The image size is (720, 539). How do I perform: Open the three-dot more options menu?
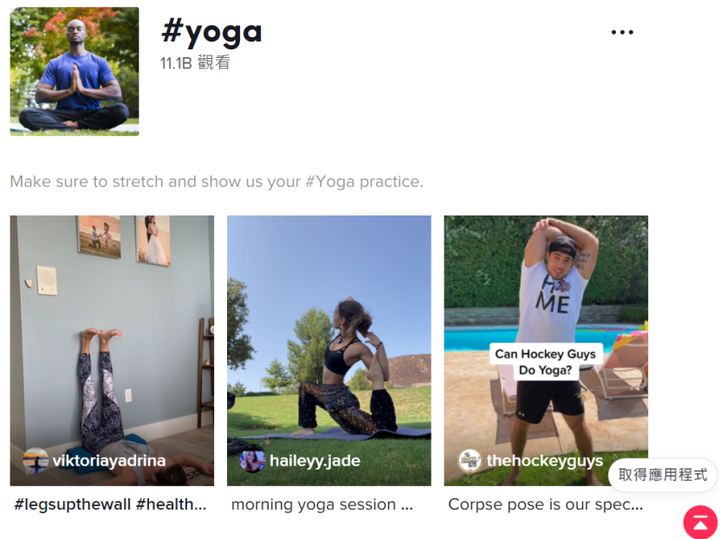(622, 32)
